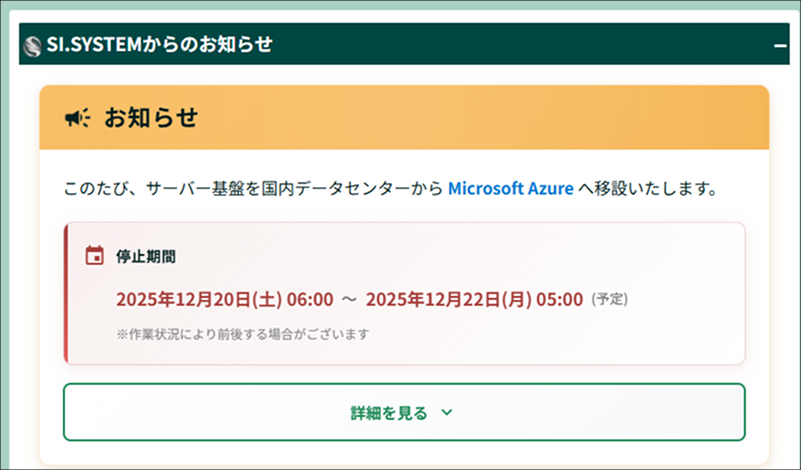Click the SI.SYSTEM logo icon in header

point(34,45)
